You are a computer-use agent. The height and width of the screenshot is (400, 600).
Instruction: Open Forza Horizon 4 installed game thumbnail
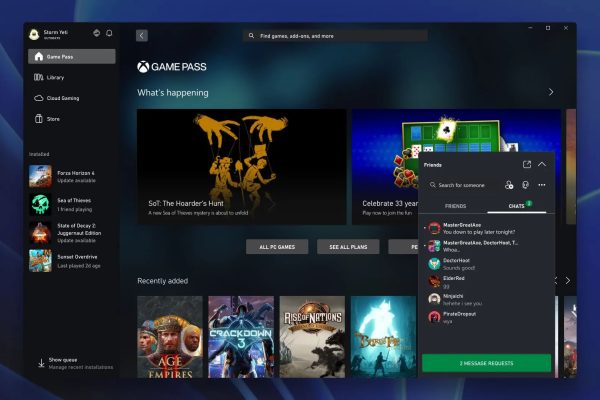tap(40, 176)
